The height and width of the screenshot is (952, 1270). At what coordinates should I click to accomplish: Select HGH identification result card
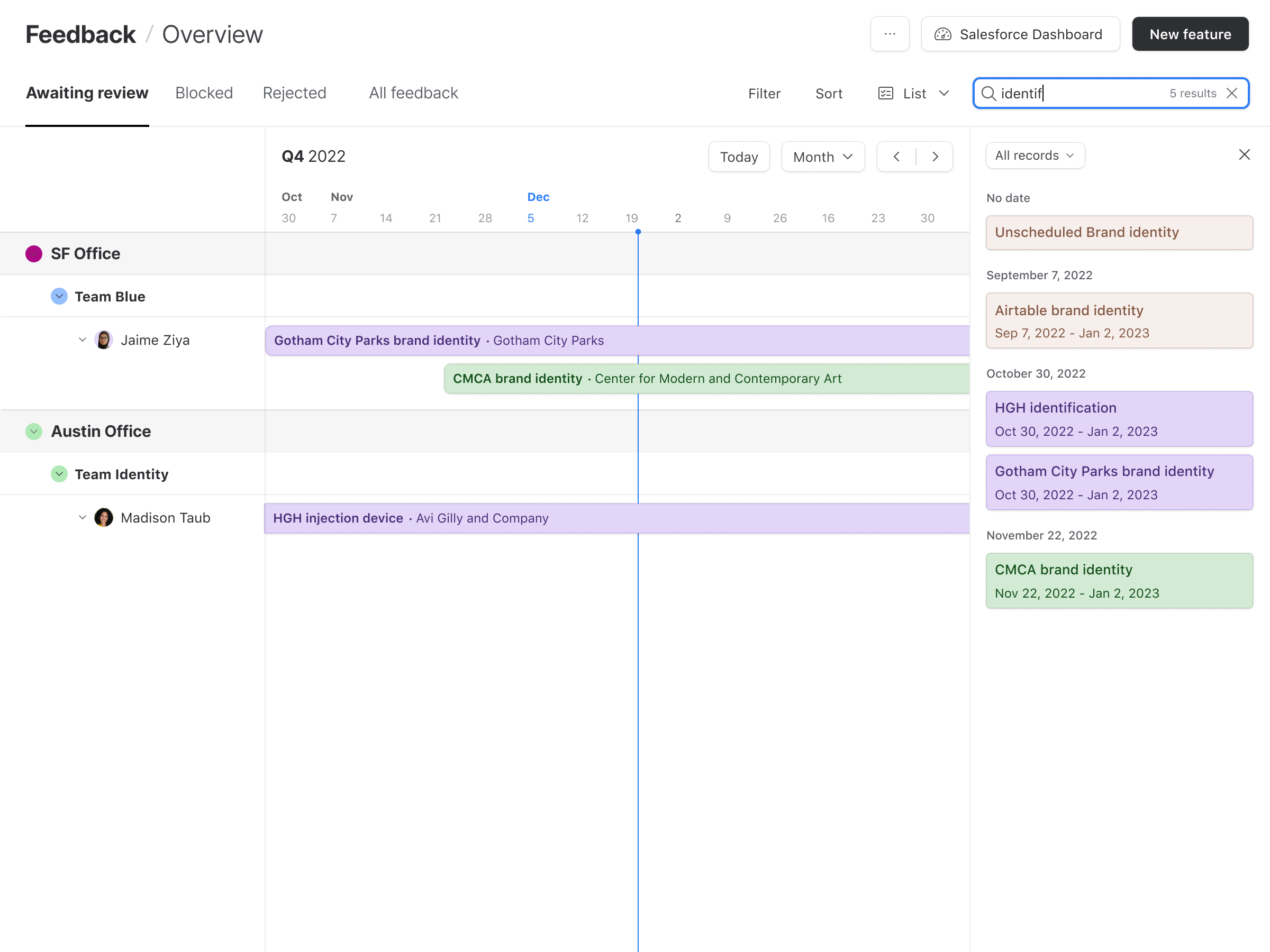point(1119,419)
